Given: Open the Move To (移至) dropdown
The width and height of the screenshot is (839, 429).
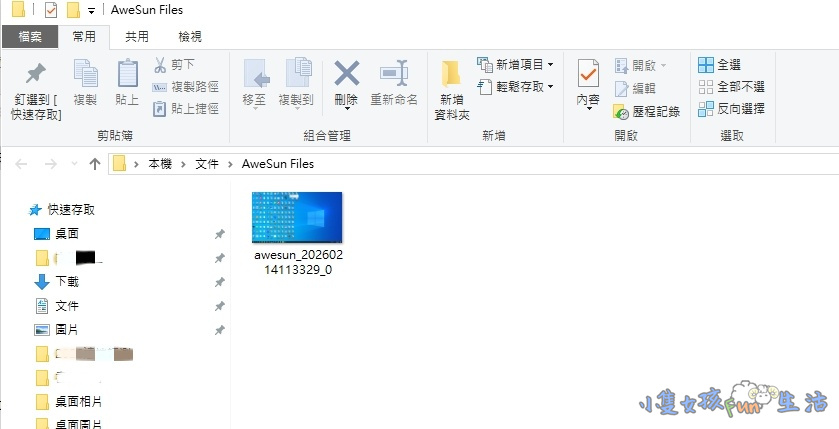Looking at the screenshot, I should click(x=254, y=85).
